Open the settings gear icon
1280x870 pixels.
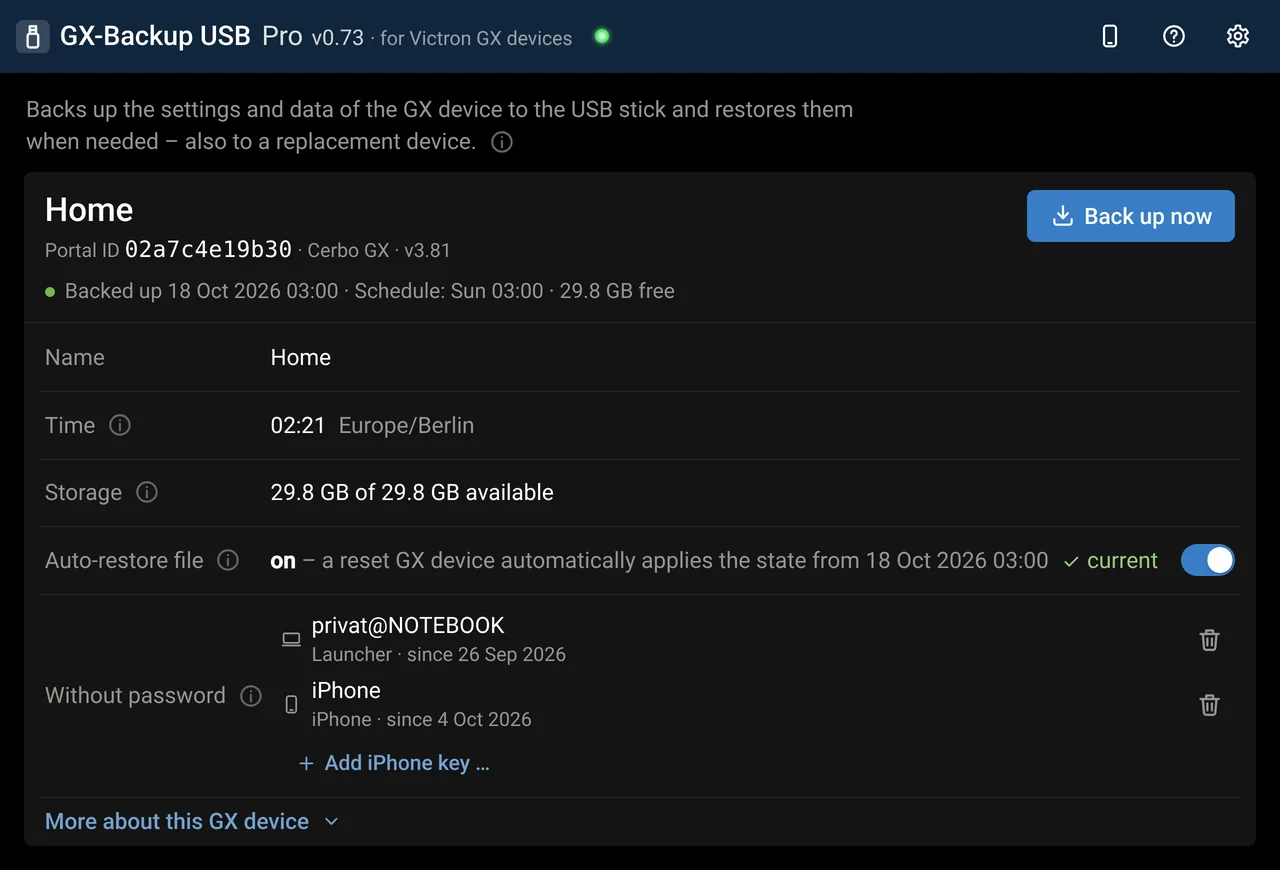[x=1238, y=36]
